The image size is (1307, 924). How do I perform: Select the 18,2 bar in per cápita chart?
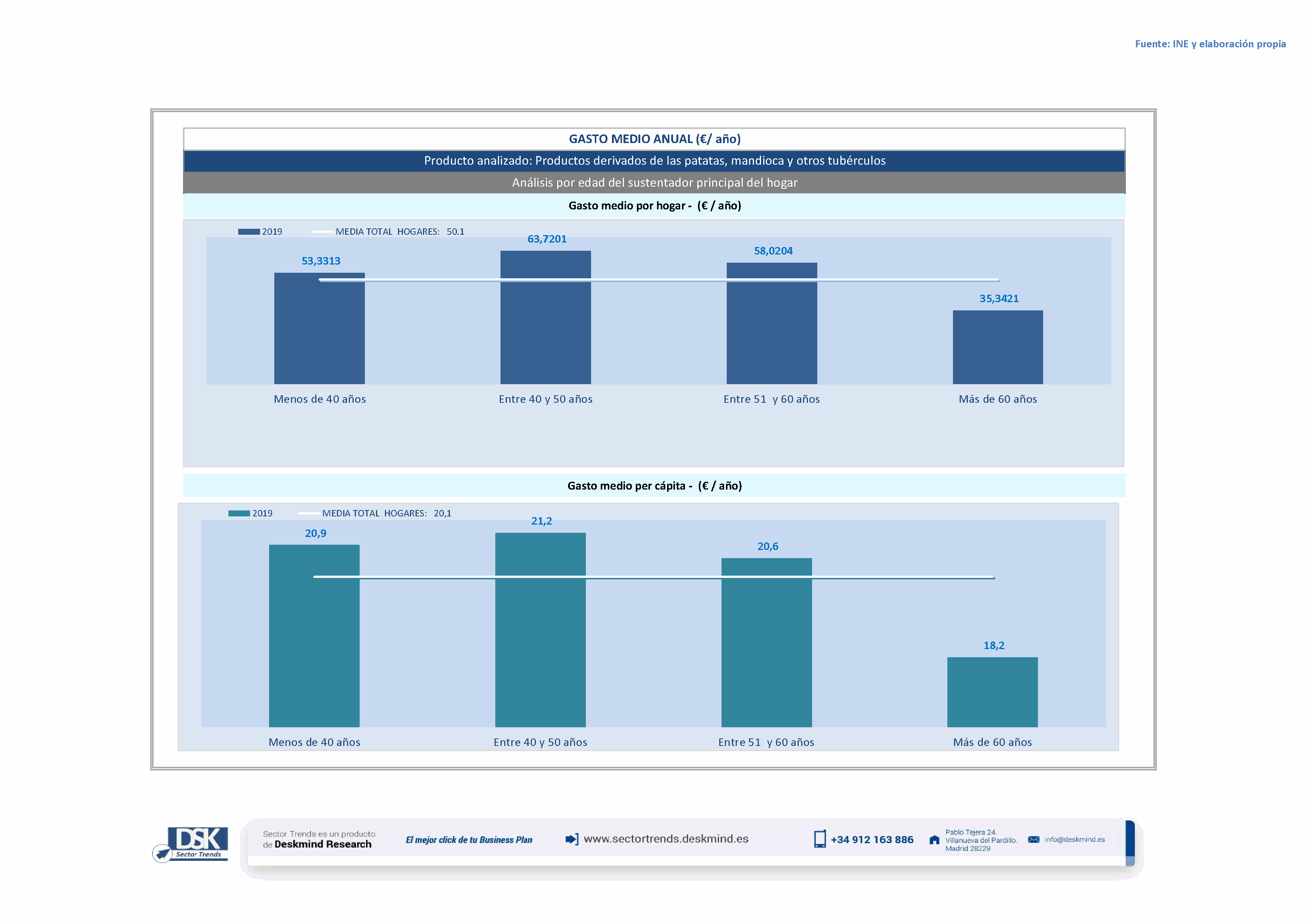992,692
